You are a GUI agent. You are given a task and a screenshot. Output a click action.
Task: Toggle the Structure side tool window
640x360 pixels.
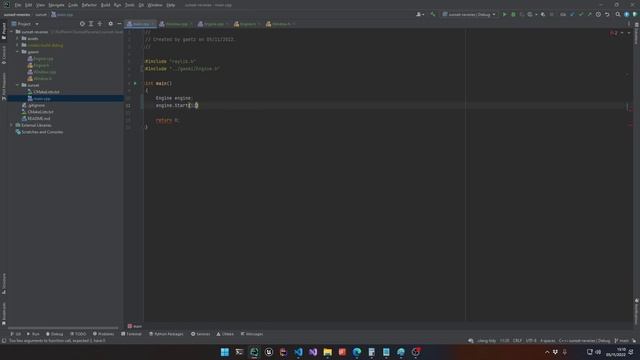pyautogui.click(x=4, y=284)
